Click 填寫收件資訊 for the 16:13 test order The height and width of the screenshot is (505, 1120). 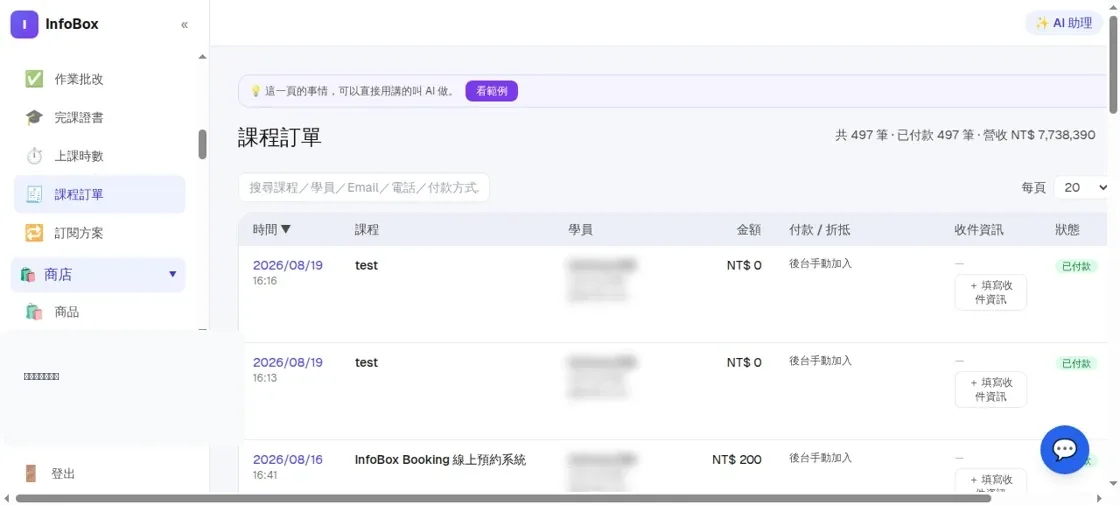(991, 389)
